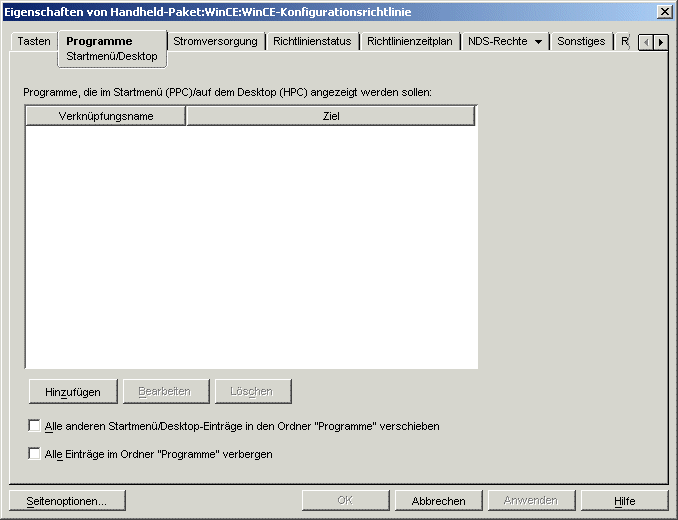
Task: Click the Verknüpfungsname column header
Action: click(x=106, y=116)
